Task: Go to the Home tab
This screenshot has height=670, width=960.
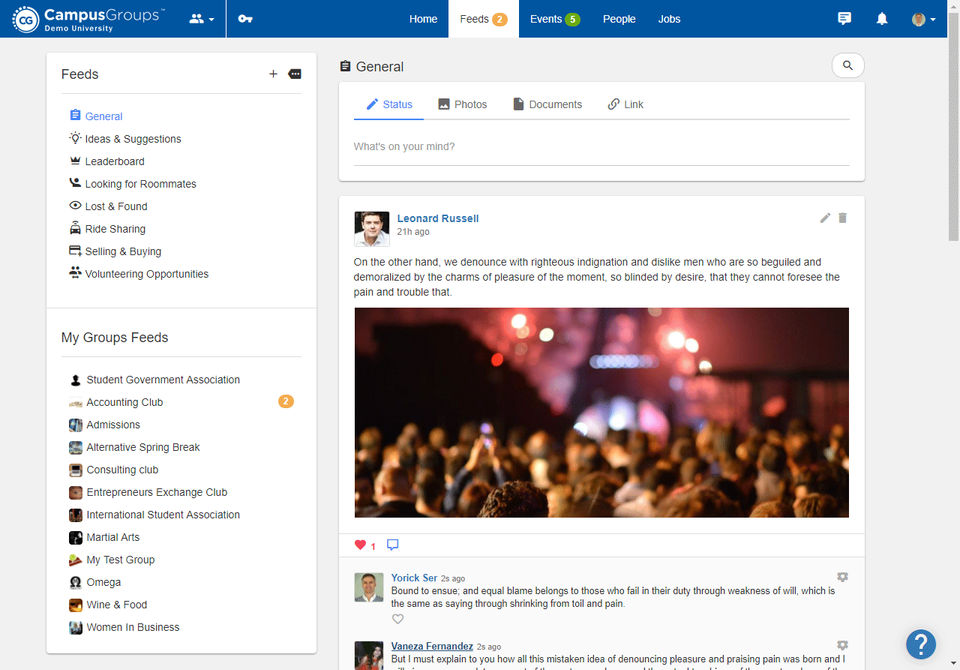Action: coord(423,19)
